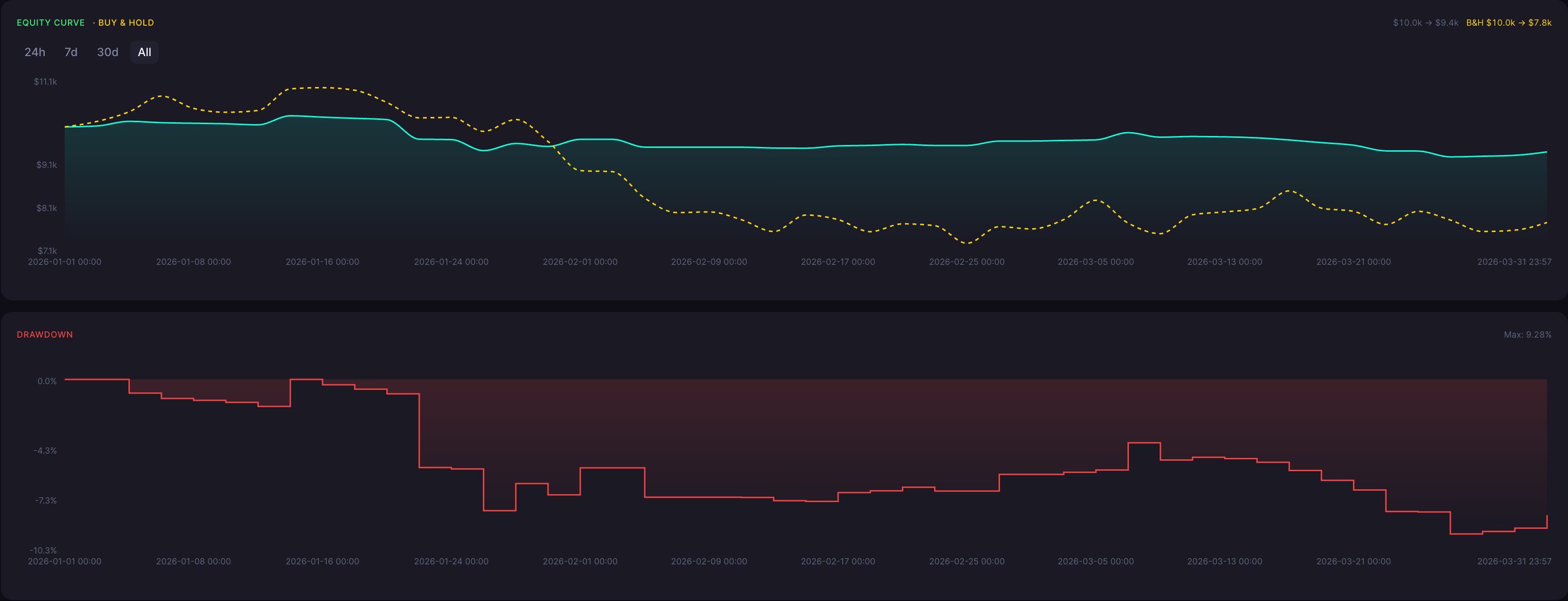Select the All time range tab
1568x601 pixels.
click(144, 52)
